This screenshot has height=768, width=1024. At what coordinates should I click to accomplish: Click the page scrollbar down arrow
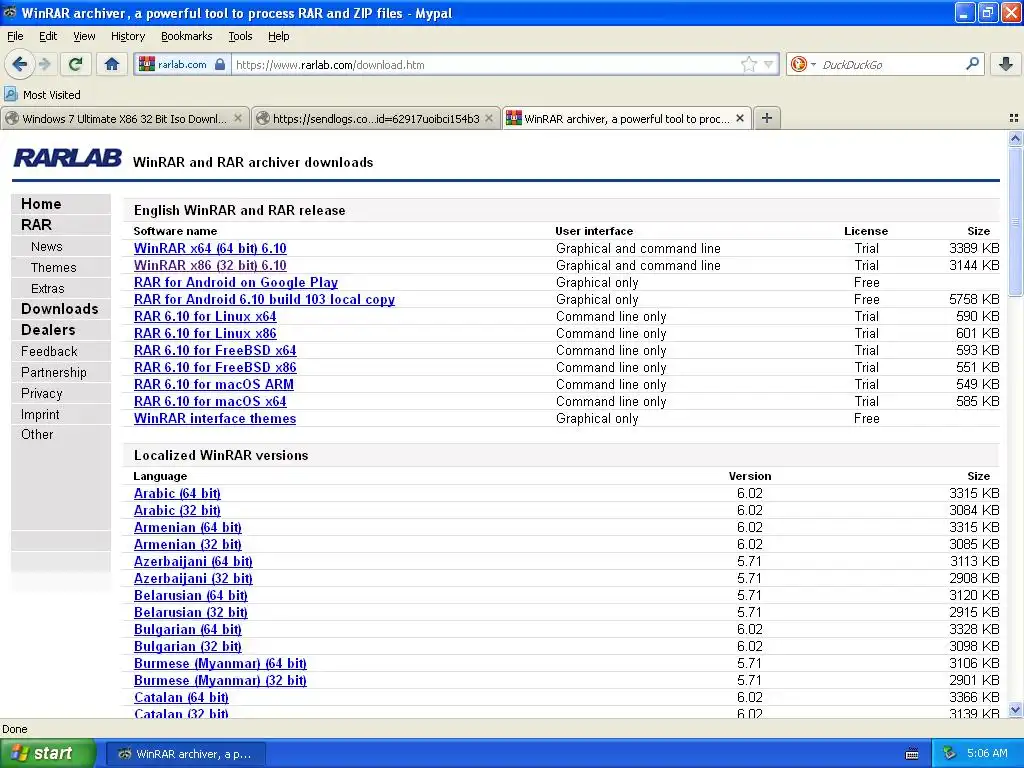(x=1015, y=710)
